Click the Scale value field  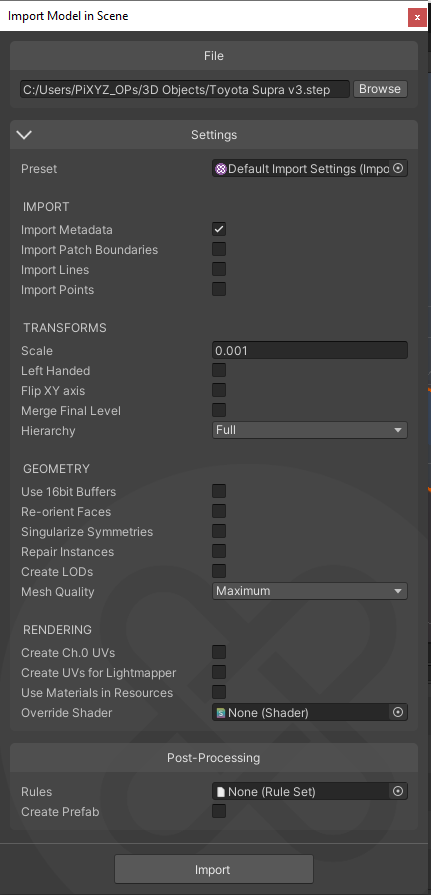(309, 350)
